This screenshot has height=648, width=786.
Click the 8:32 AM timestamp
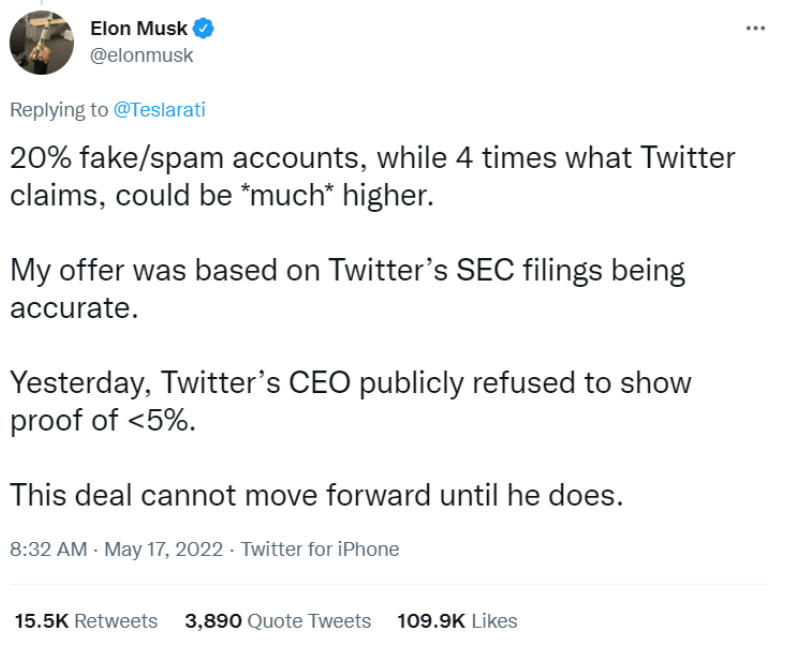point(45,549)
